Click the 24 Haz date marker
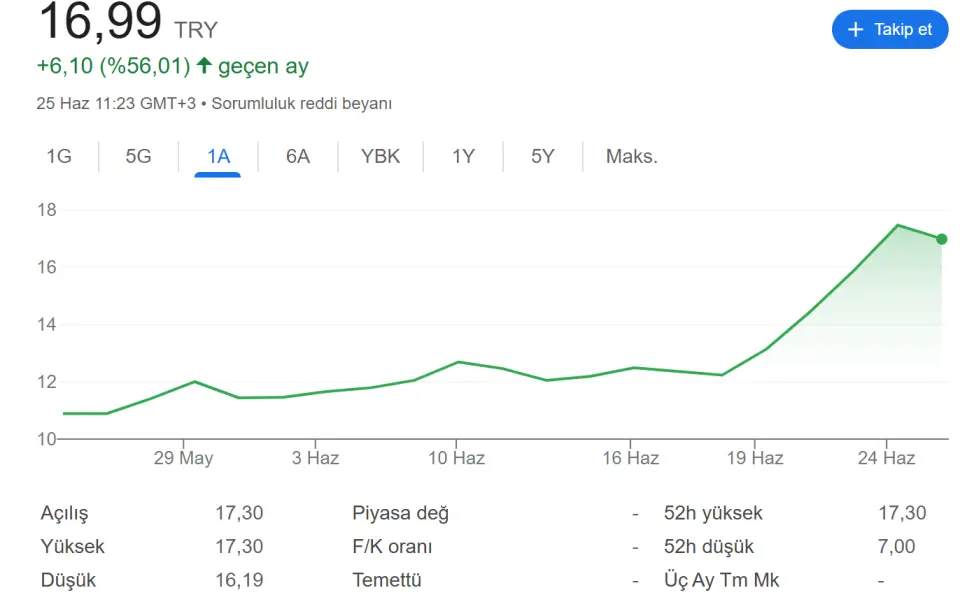Image resolution: width=960 pixels, height=602 pixels. pyautogui.click(x=886, y=458)
